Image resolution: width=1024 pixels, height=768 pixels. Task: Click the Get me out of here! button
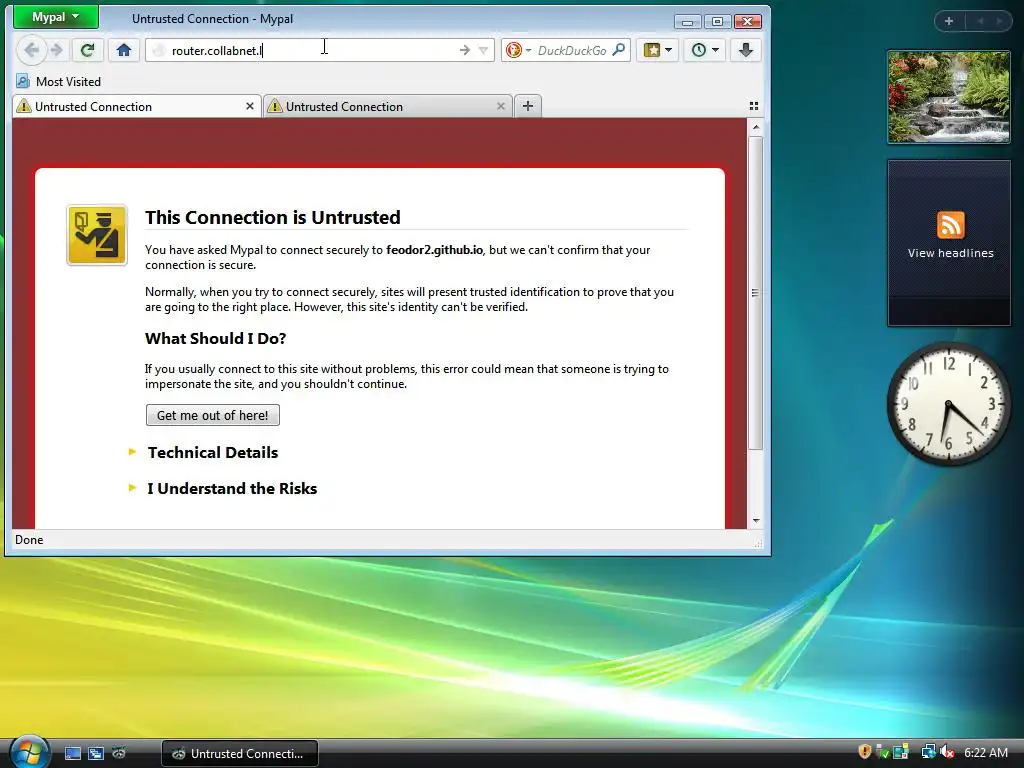213,415
